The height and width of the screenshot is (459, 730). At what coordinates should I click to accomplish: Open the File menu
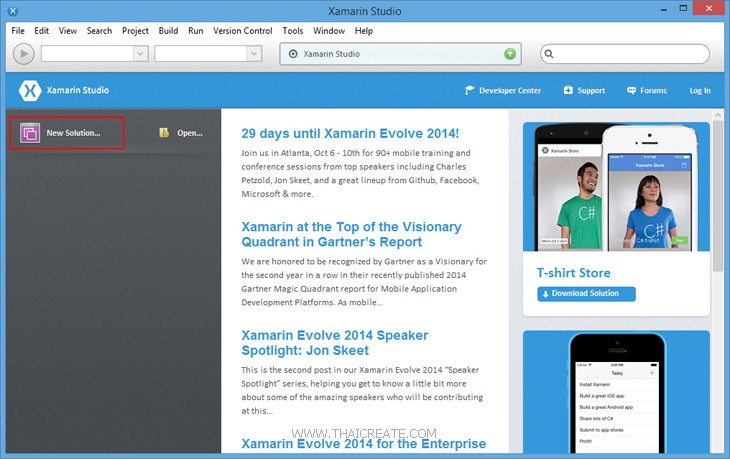tap(18, 31)
